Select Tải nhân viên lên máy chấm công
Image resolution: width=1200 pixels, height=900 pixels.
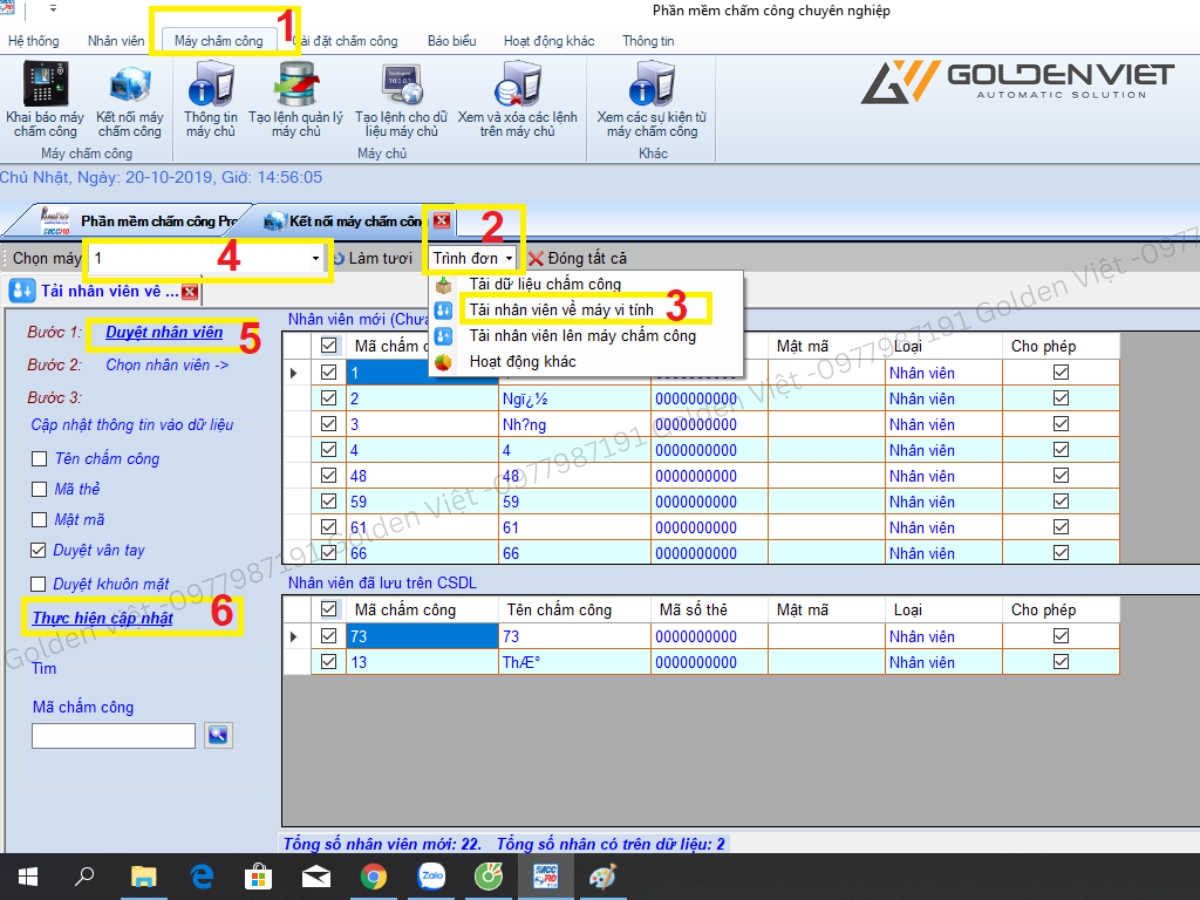(x=582, y=336)
